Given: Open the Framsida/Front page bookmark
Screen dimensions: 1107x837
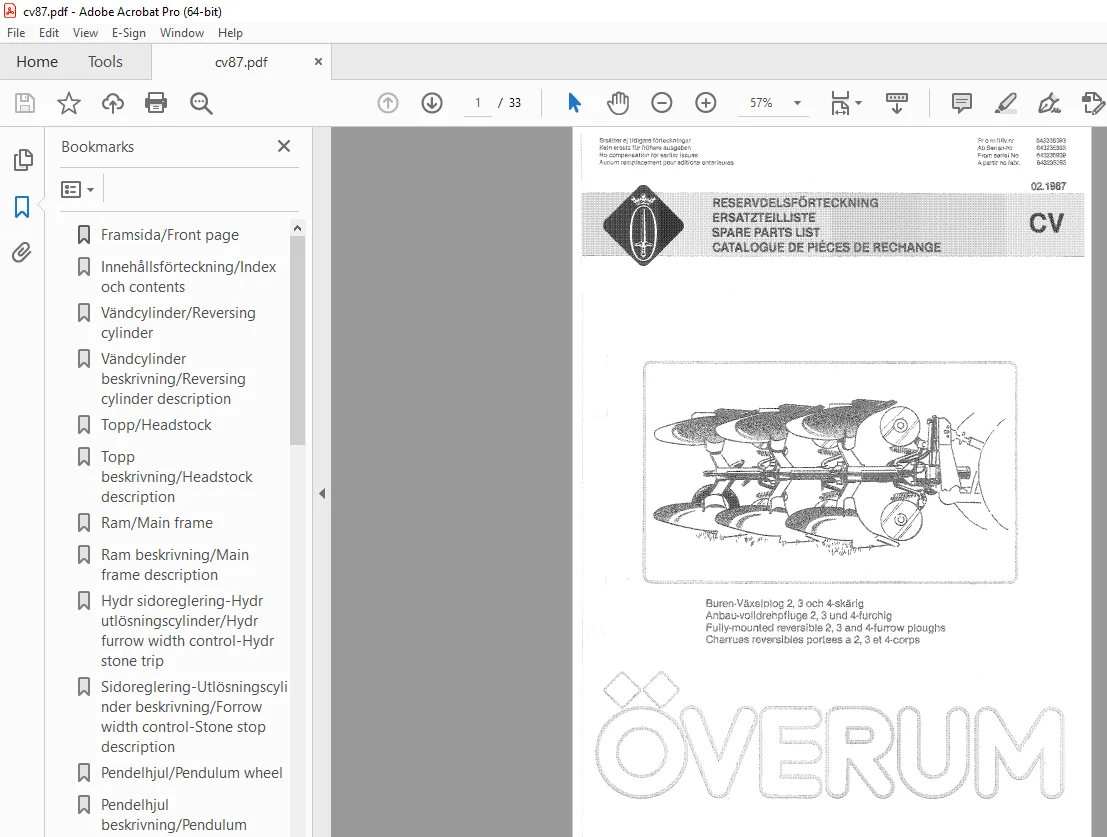Looking at the screenshot, I should (169, 234).
